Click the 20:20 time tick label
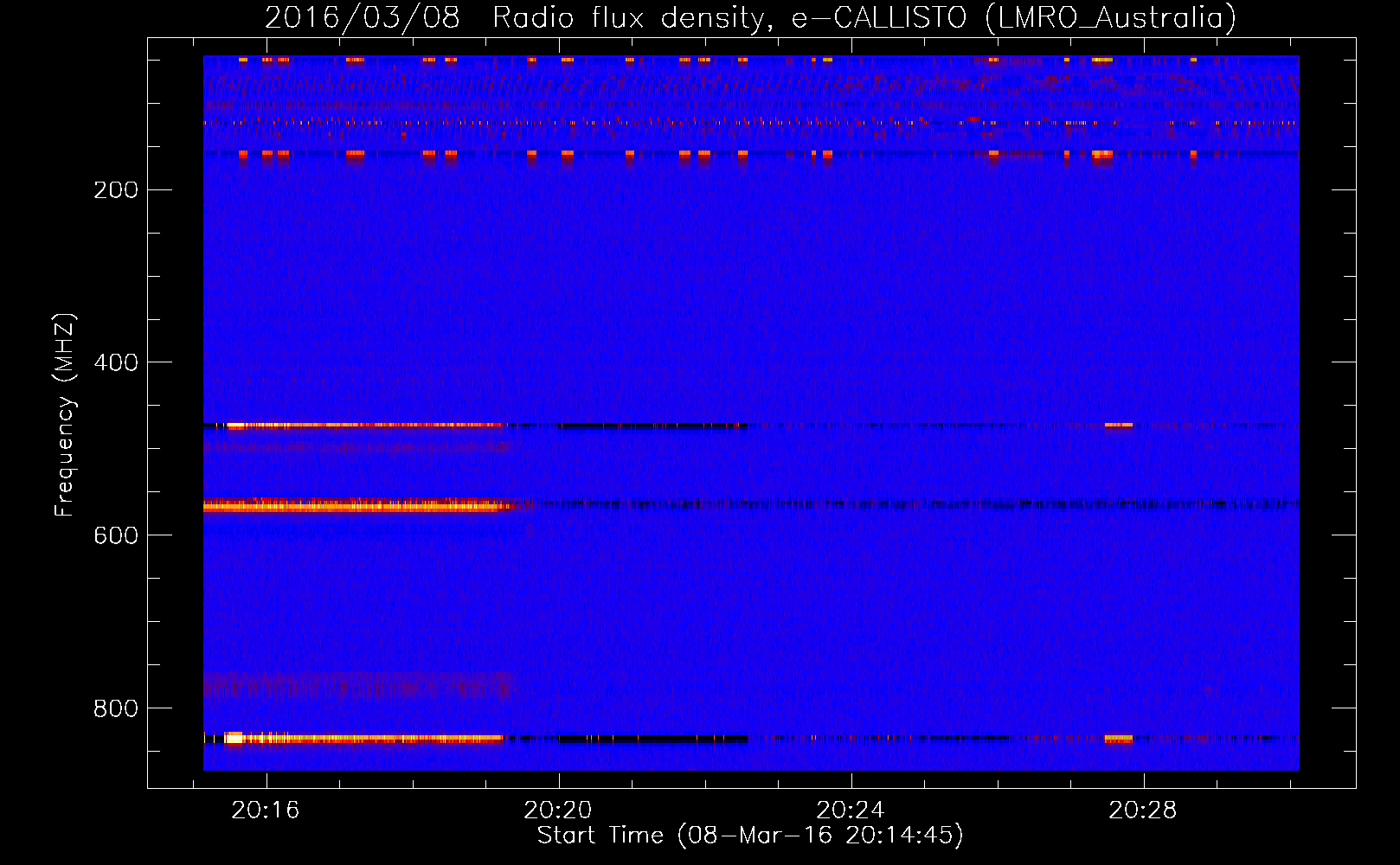This screenshot has width=1400, height=865. tap(558, 810)
